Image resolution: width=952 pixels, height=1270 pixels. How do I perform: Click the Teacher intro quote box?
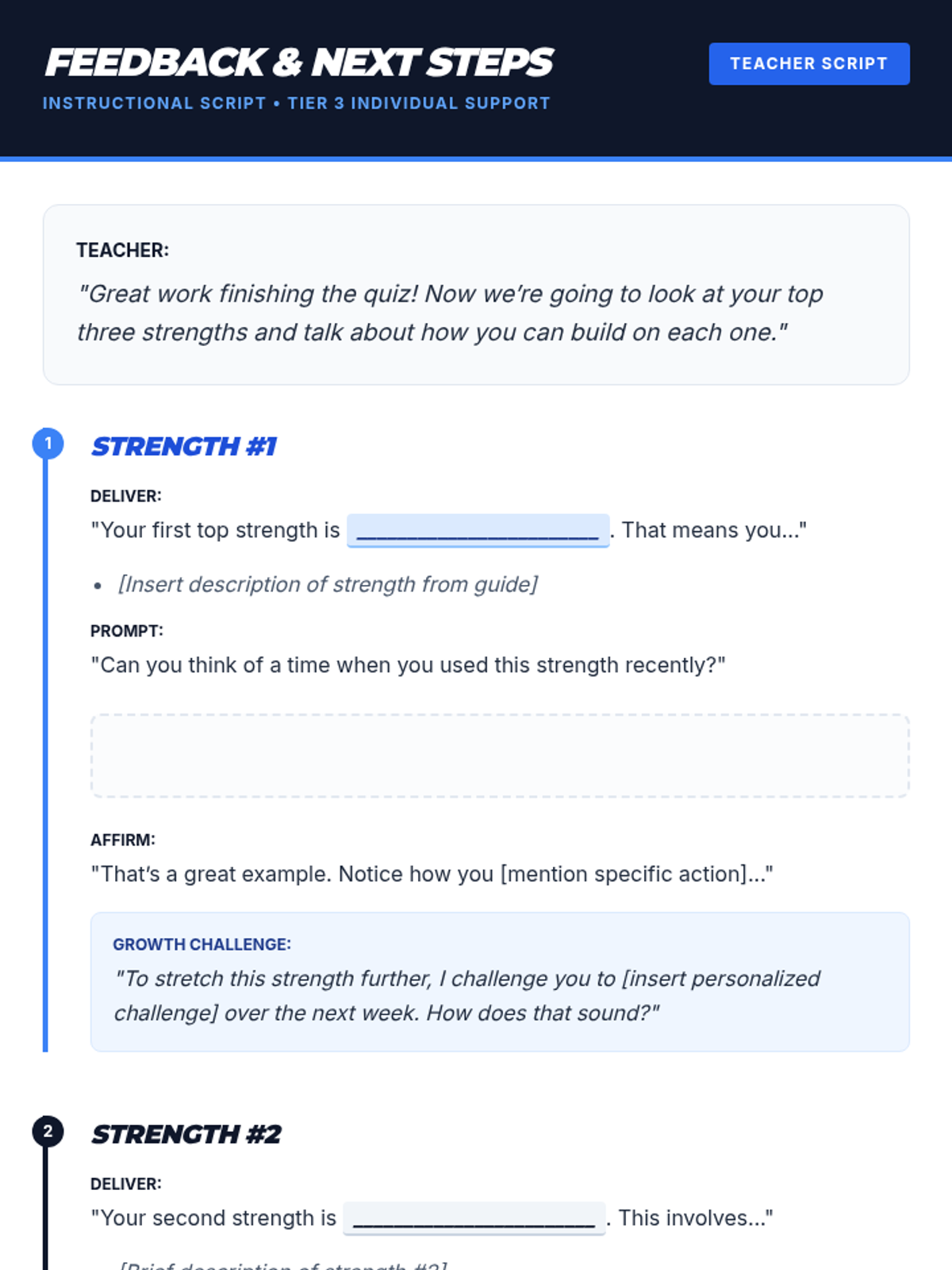click(x=476, y=294)
